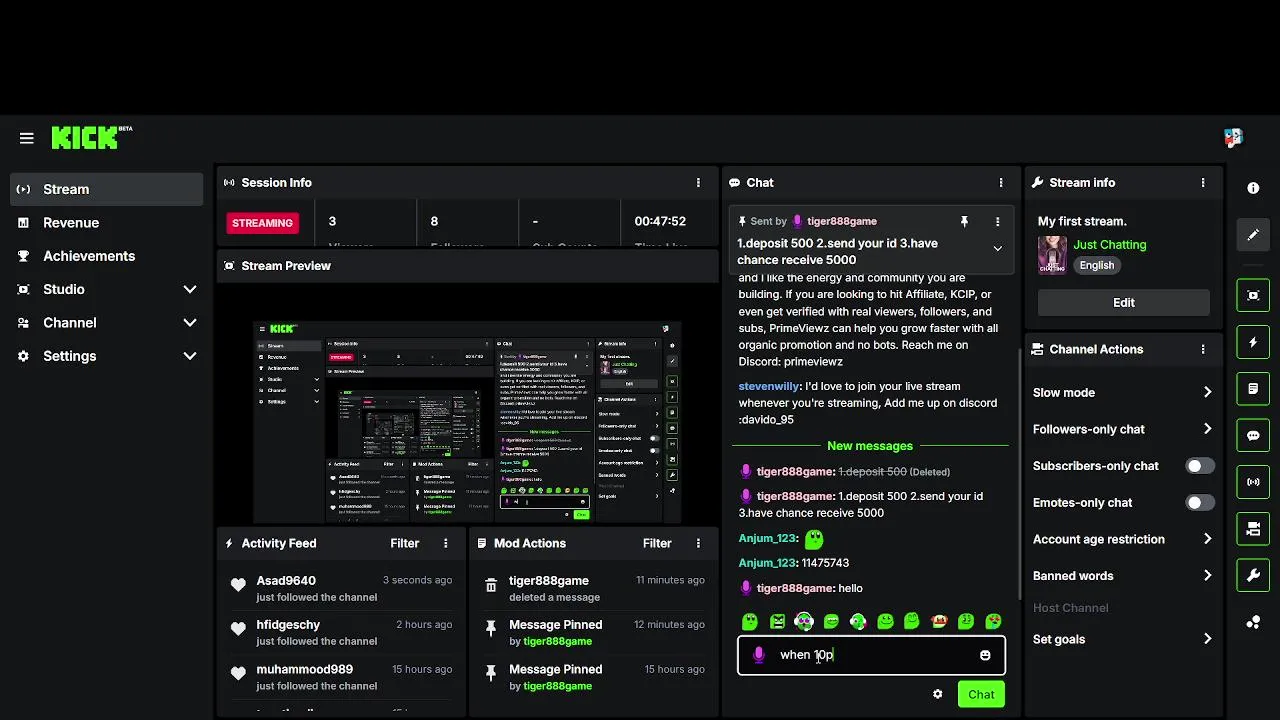Viewport: 1280px width, 720px height.
Task: Toggle Activity Feed lightning icon in right rail
Action: (1253, 342)
